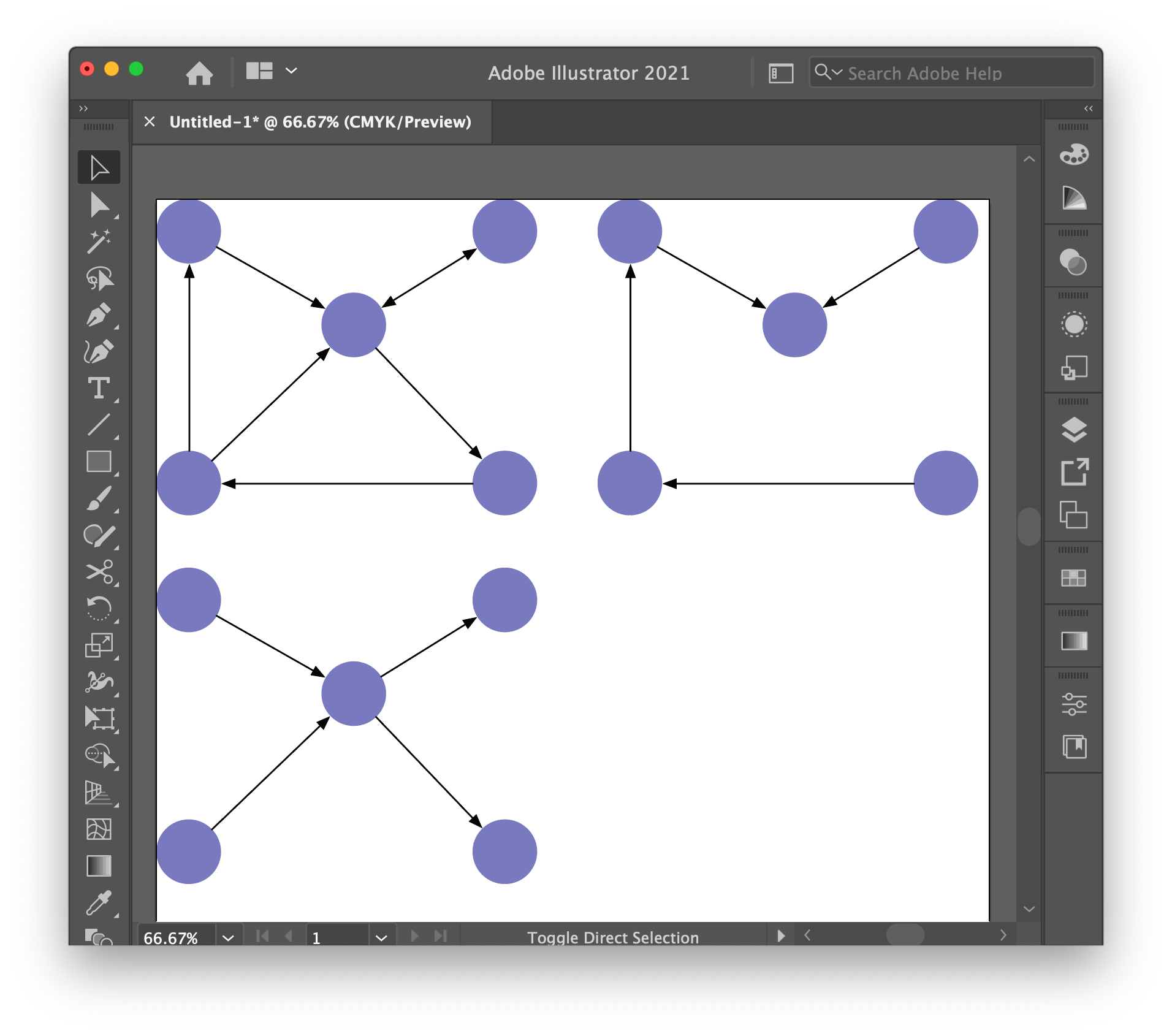
Task: Select the Selection tool
Action: point(99,167)
